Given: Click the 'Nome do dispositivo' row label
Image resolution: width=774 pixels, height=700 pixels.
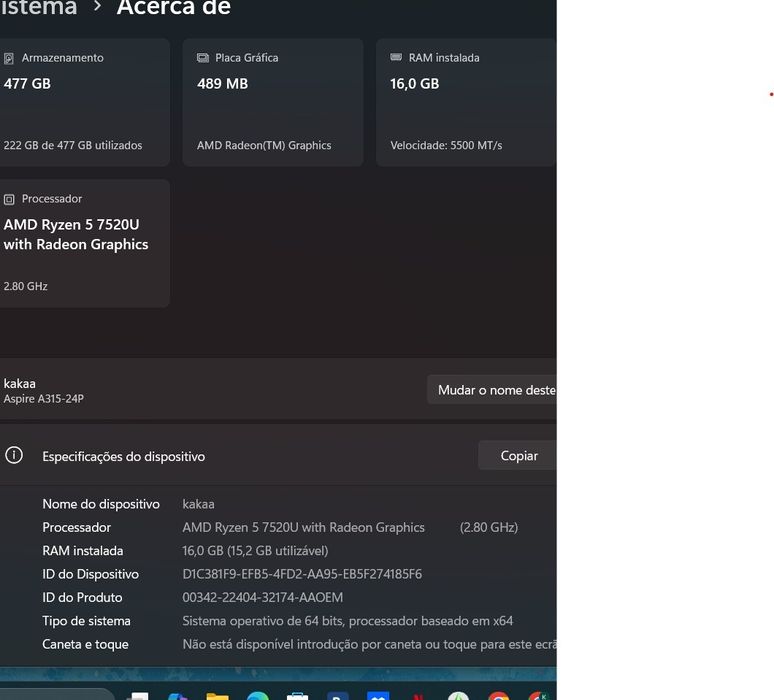Looking at the screenshot, I should click(101, 504).
